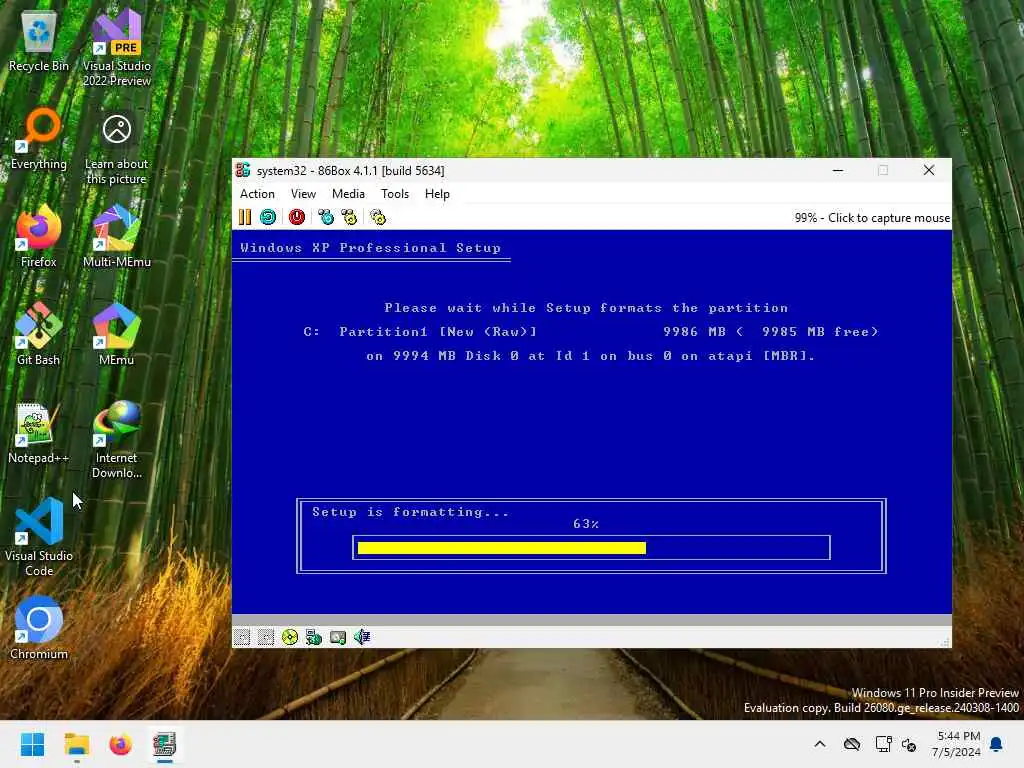Open the clock showing 5:44 PM
The width and height of the screenshot is (1024, 768).
956,744
